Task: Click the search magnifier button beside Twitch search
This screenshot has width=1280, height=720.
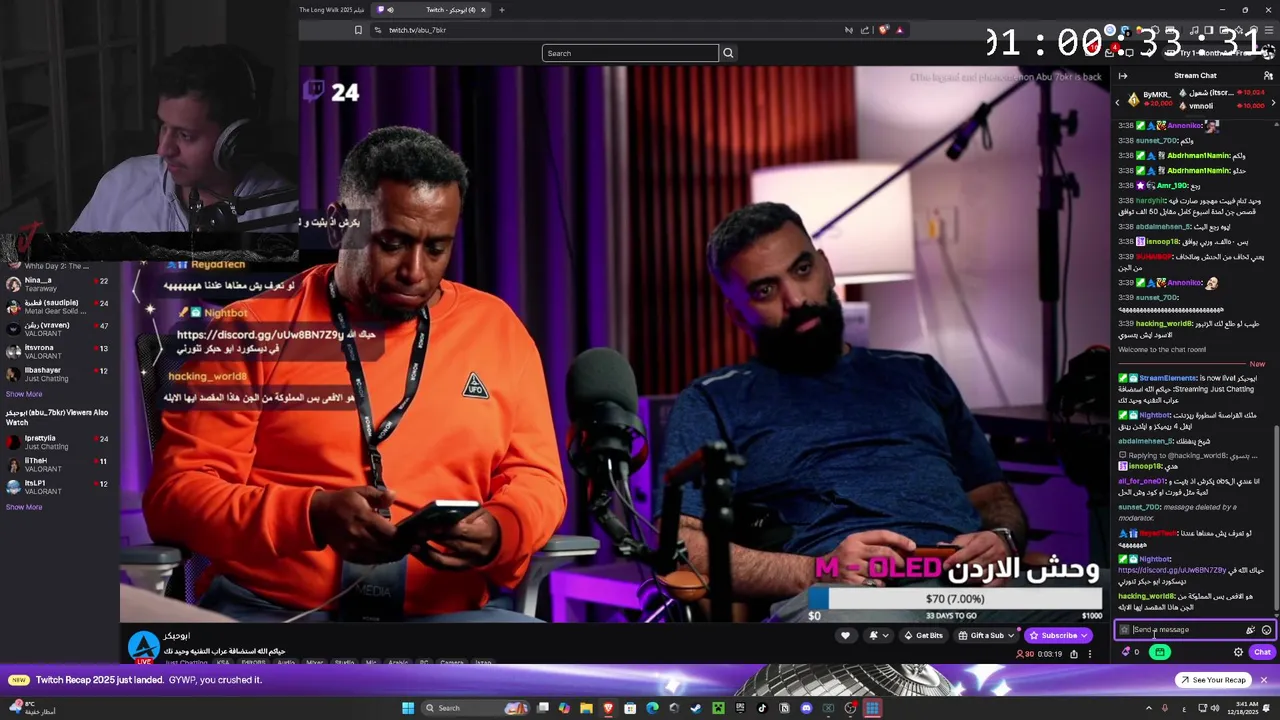Action: (728, 53)
